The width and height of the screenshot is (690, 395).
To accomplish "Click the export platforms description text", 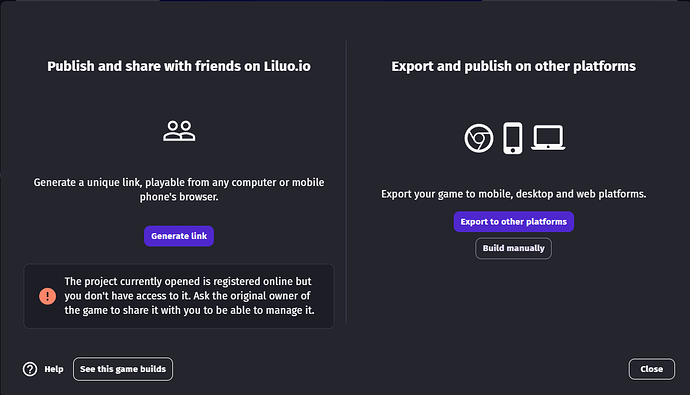I will [514, 194].
